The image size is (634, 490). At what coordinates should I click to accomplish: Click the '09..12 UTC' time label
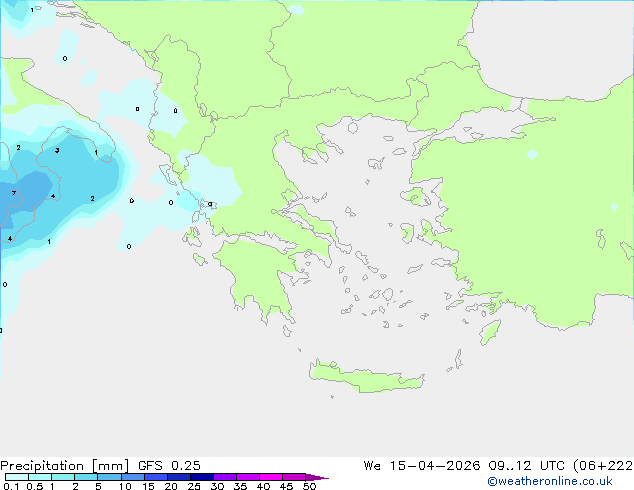tap(526, 466)
